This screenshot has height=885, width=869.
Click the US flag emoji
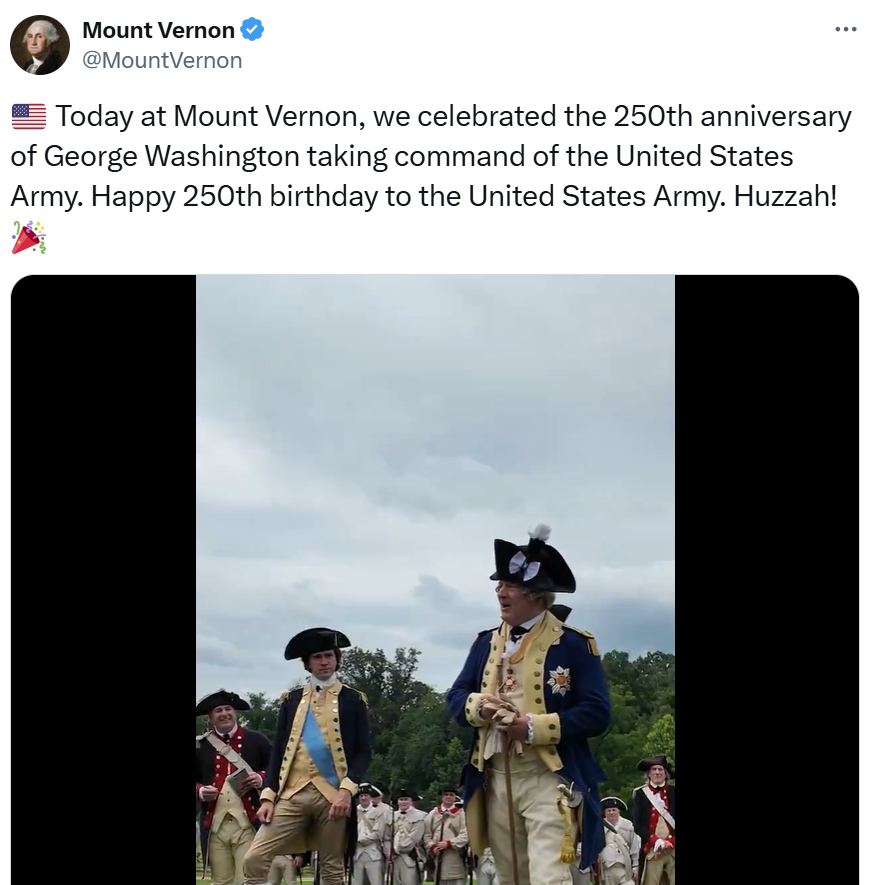point(29,117)
